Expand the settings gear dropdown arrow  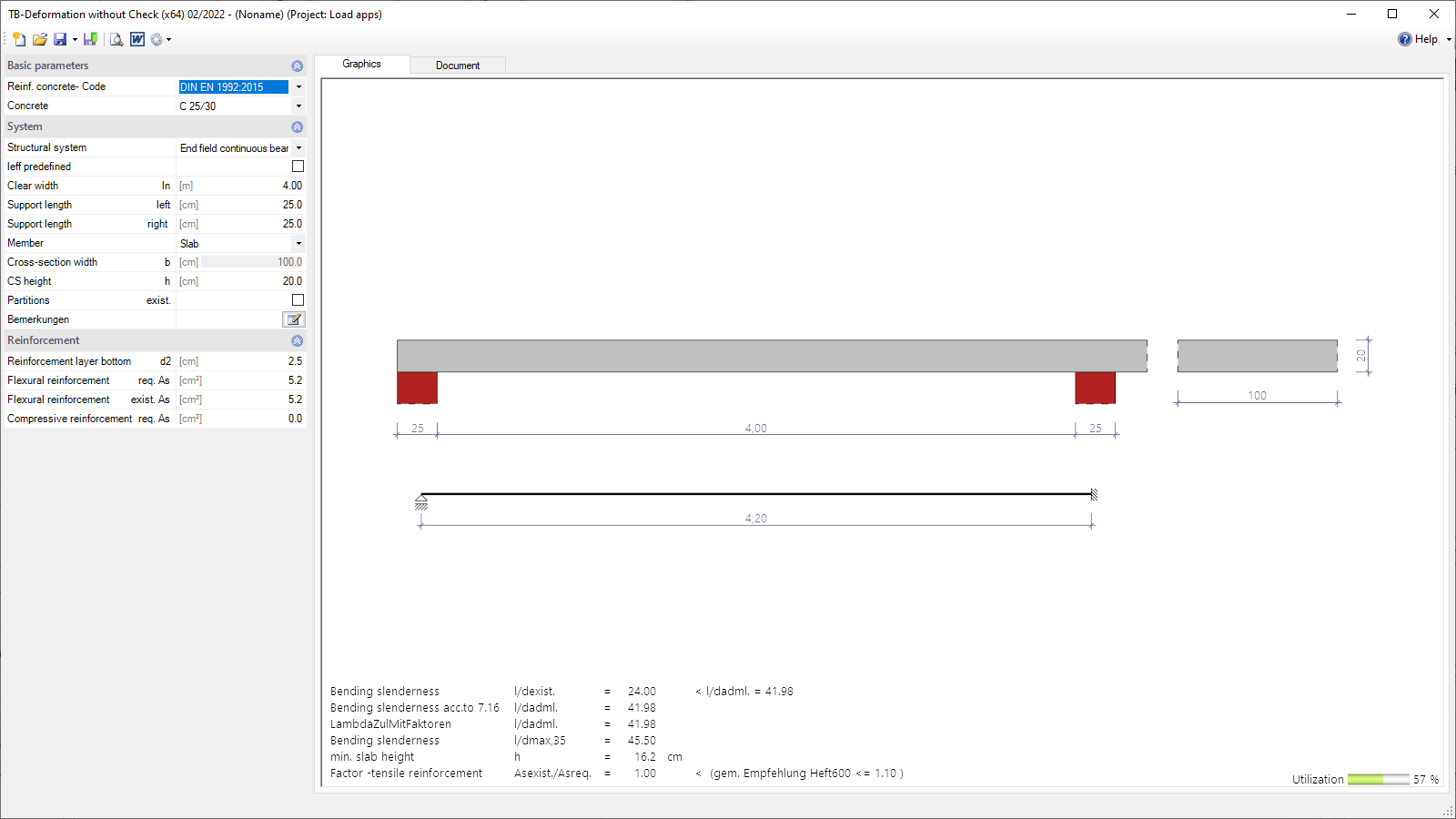click(x=168, y=39)
